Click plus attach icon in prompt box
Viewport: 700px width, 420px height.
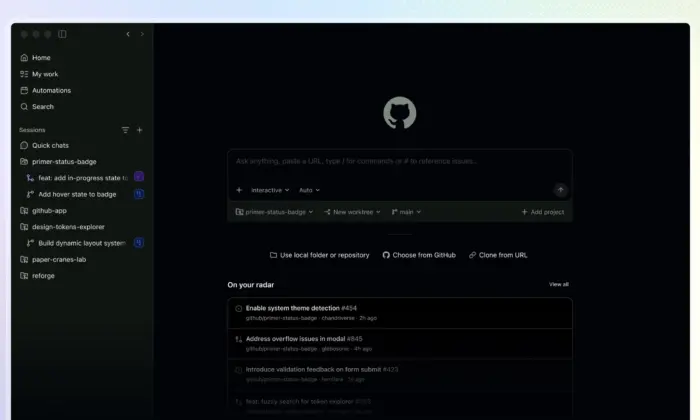[239, 190]
